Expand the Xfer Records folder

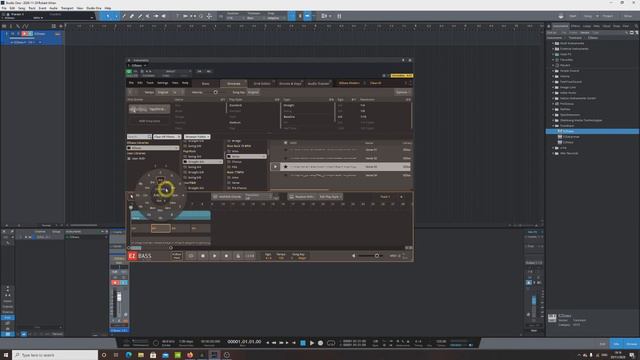point(553,153)
